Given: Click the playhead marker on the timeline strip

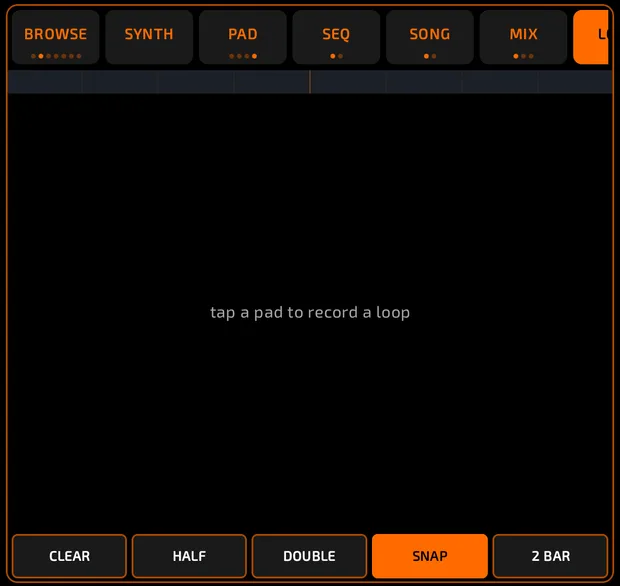Looking at the screenshot, I should [x=310, y=82].
